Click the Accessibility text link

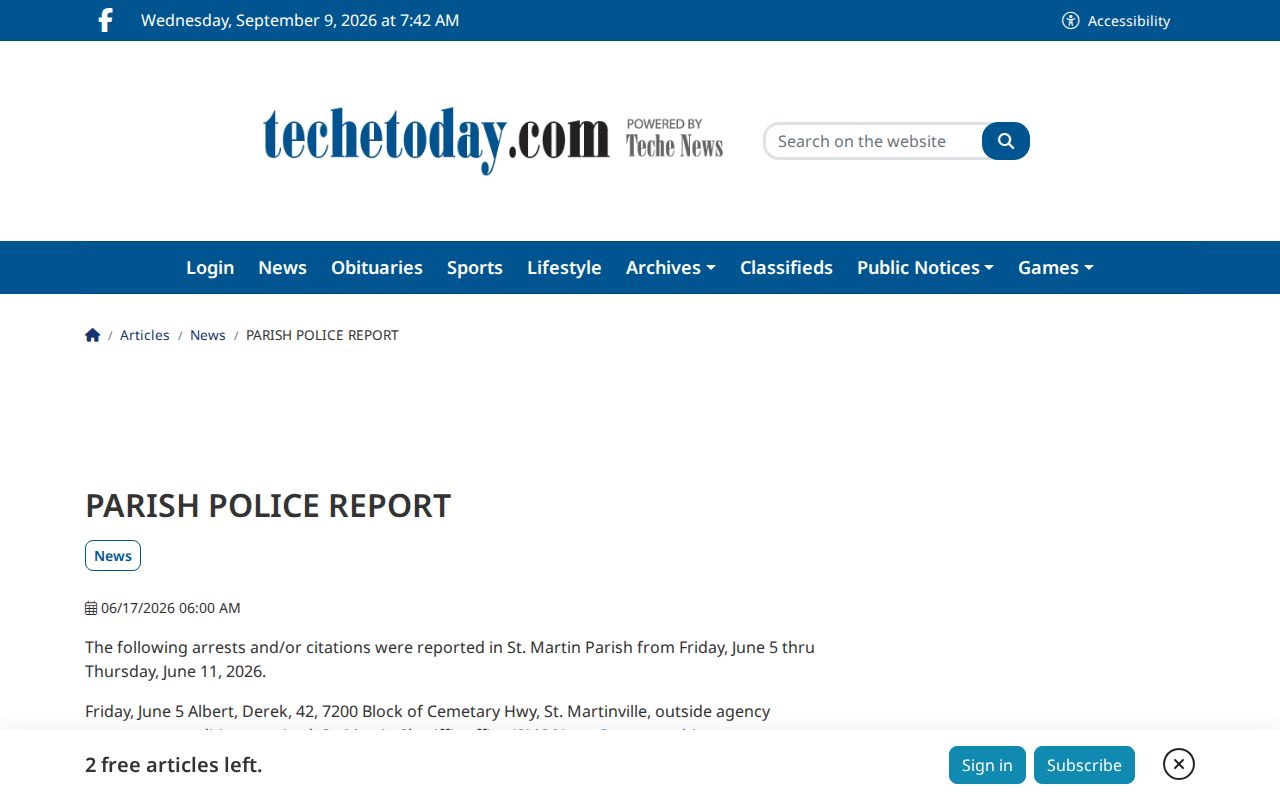point(1129,20)
